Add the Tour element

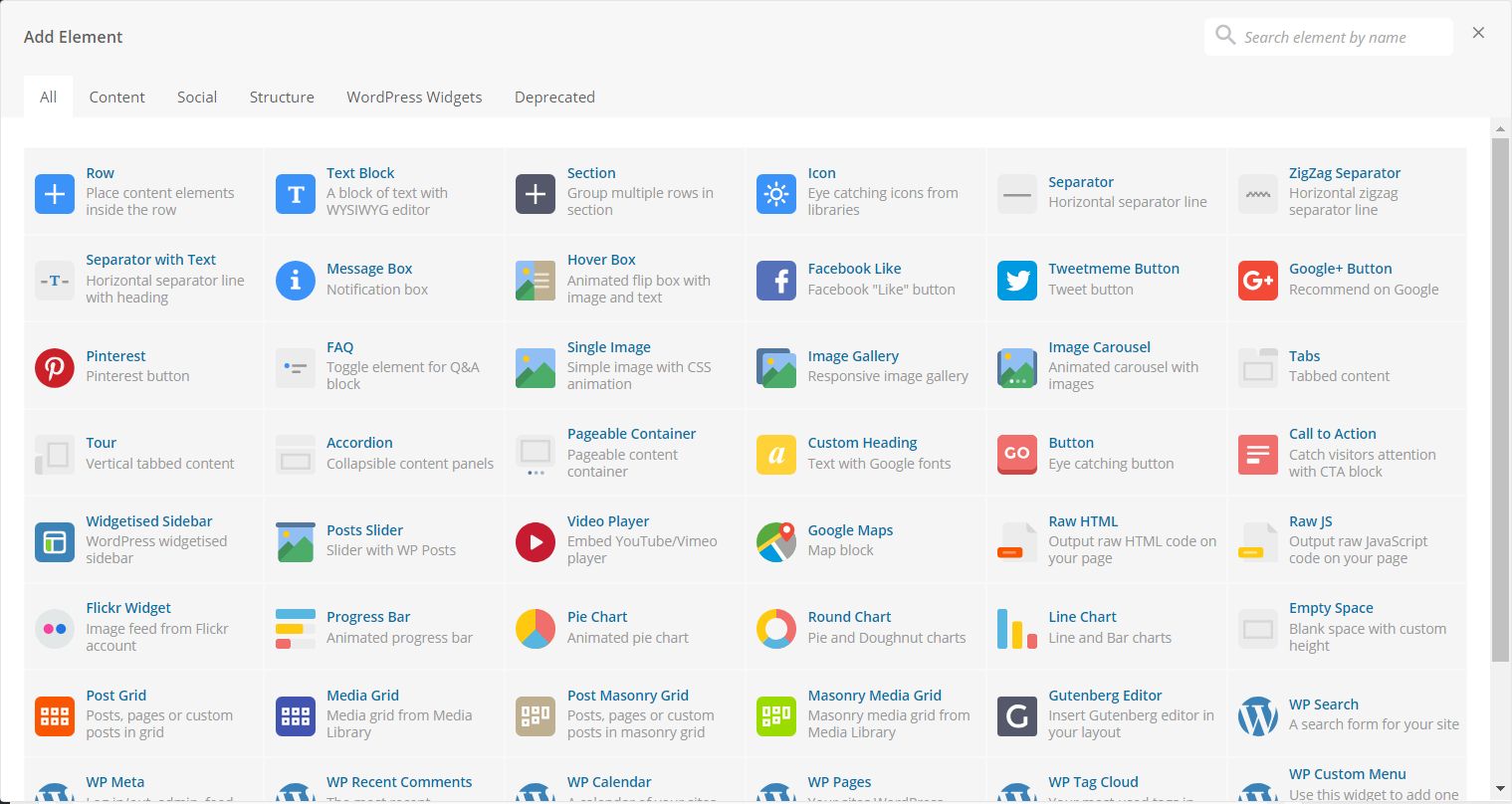pyautogui.click(x=144, y=453)
